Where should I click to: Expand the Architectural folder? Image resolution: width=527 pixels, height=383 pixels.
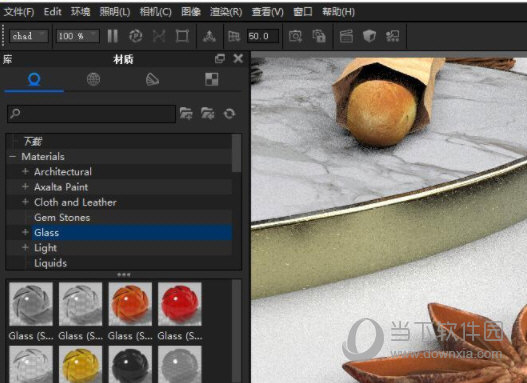25,172
